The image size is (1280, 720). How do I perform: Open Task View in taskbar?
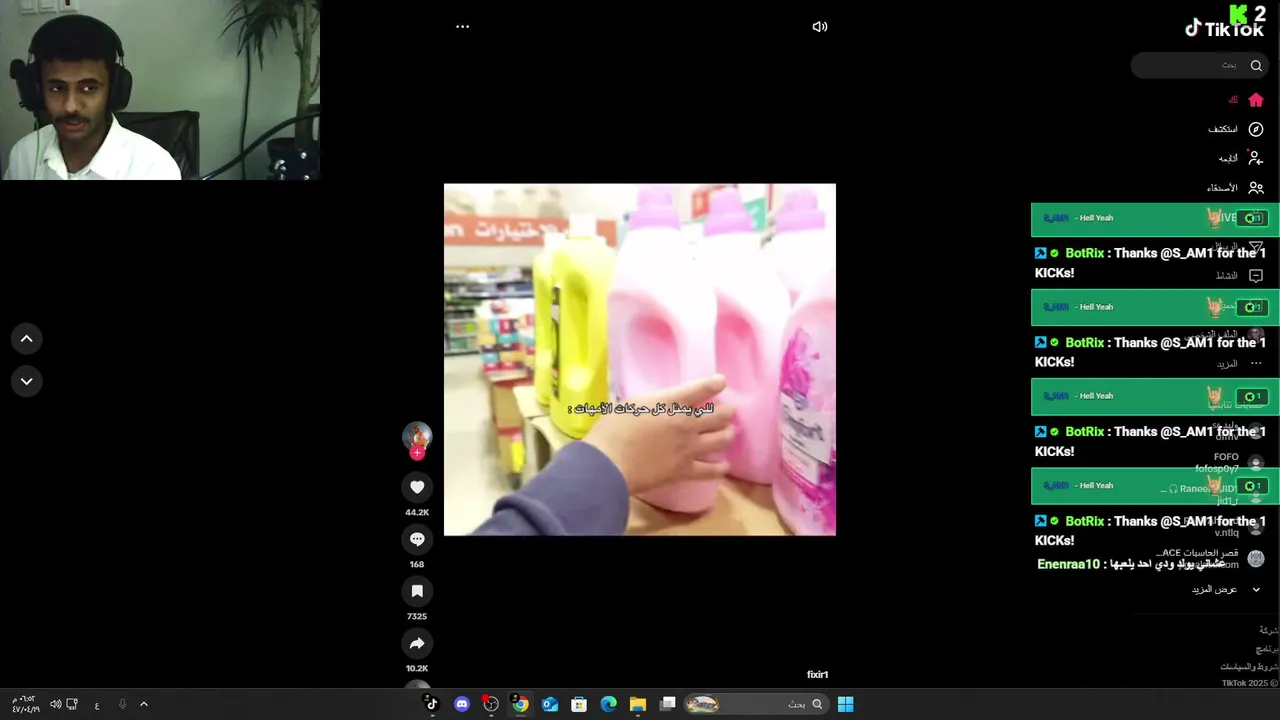(x=668, y=704)
